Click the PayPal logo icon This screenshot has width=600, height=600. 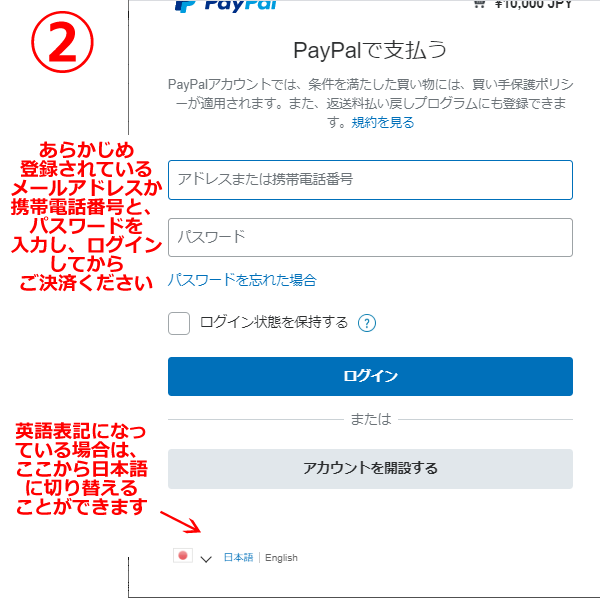click(185, 6)
